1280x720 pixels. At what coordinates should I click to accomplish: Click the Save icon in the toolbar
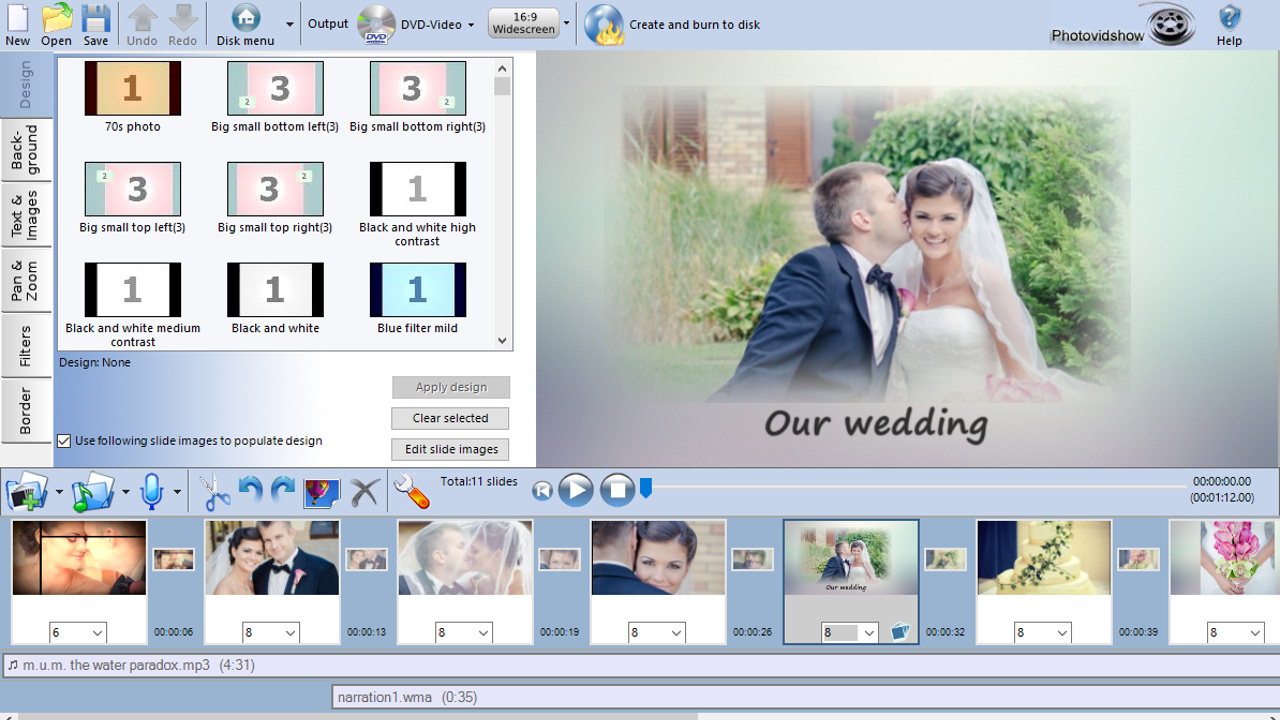pos(95,24)
